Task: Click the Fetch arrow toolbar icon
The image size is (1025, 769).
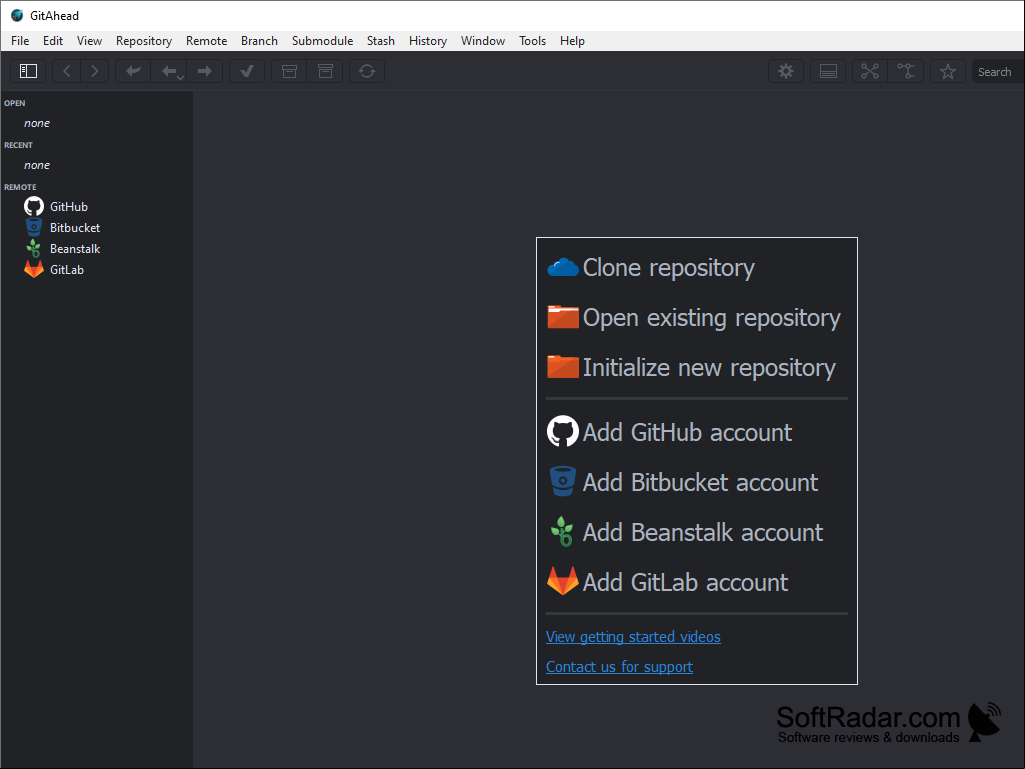Action: point(133,71)
